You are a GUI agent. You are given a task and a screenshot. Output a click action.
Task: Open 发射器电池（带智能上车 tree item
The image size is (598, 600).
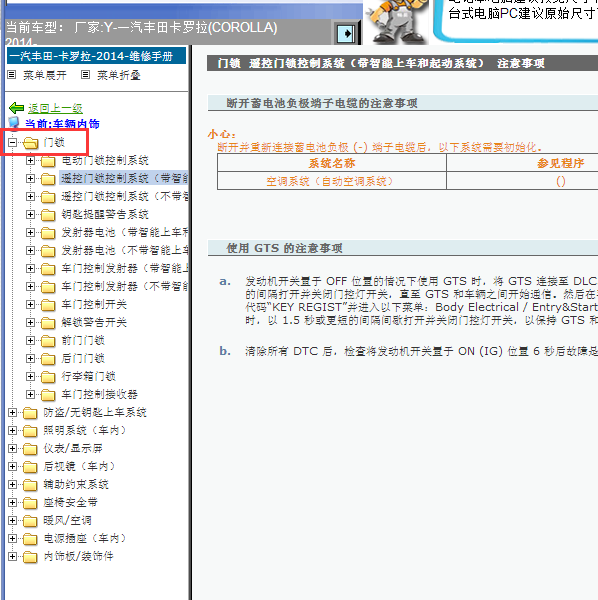click(125, 232)
